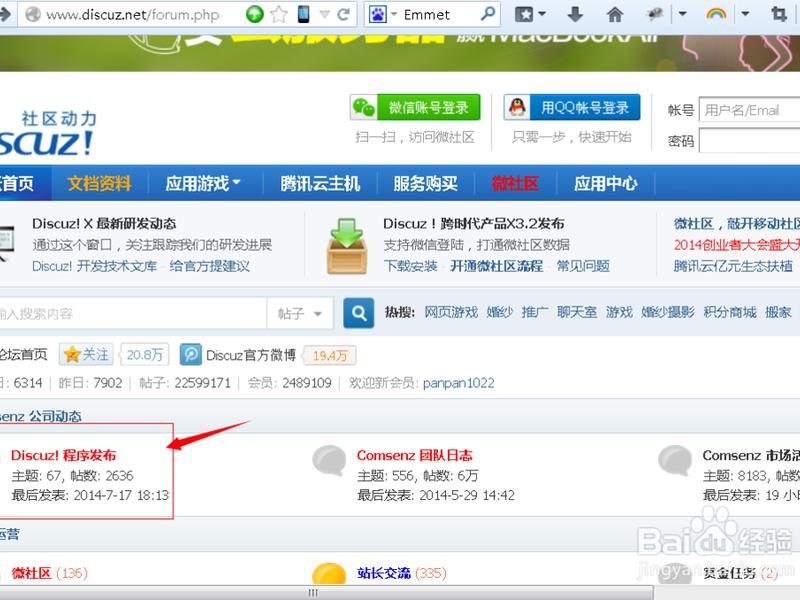Screen dimensions: 800x600
Task: Click the URL field www.discuz.net/forum.php
Action: pyautogui.click(x=133, y=15)
